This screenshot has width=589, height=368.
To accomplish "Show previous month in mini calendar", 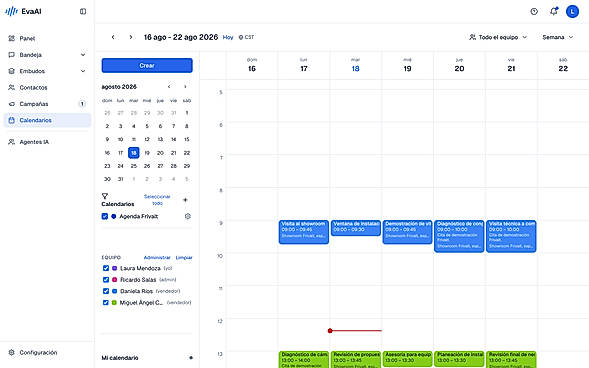I will click(x=169, y=87).
